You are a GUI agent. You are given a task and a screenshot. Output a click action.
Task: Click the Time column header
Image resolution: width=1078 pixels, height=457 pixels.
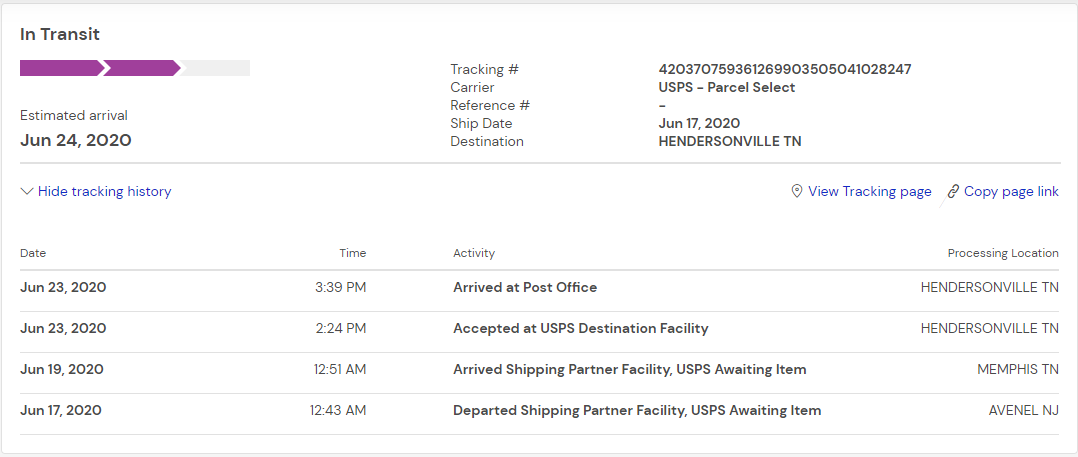[352, 253]
